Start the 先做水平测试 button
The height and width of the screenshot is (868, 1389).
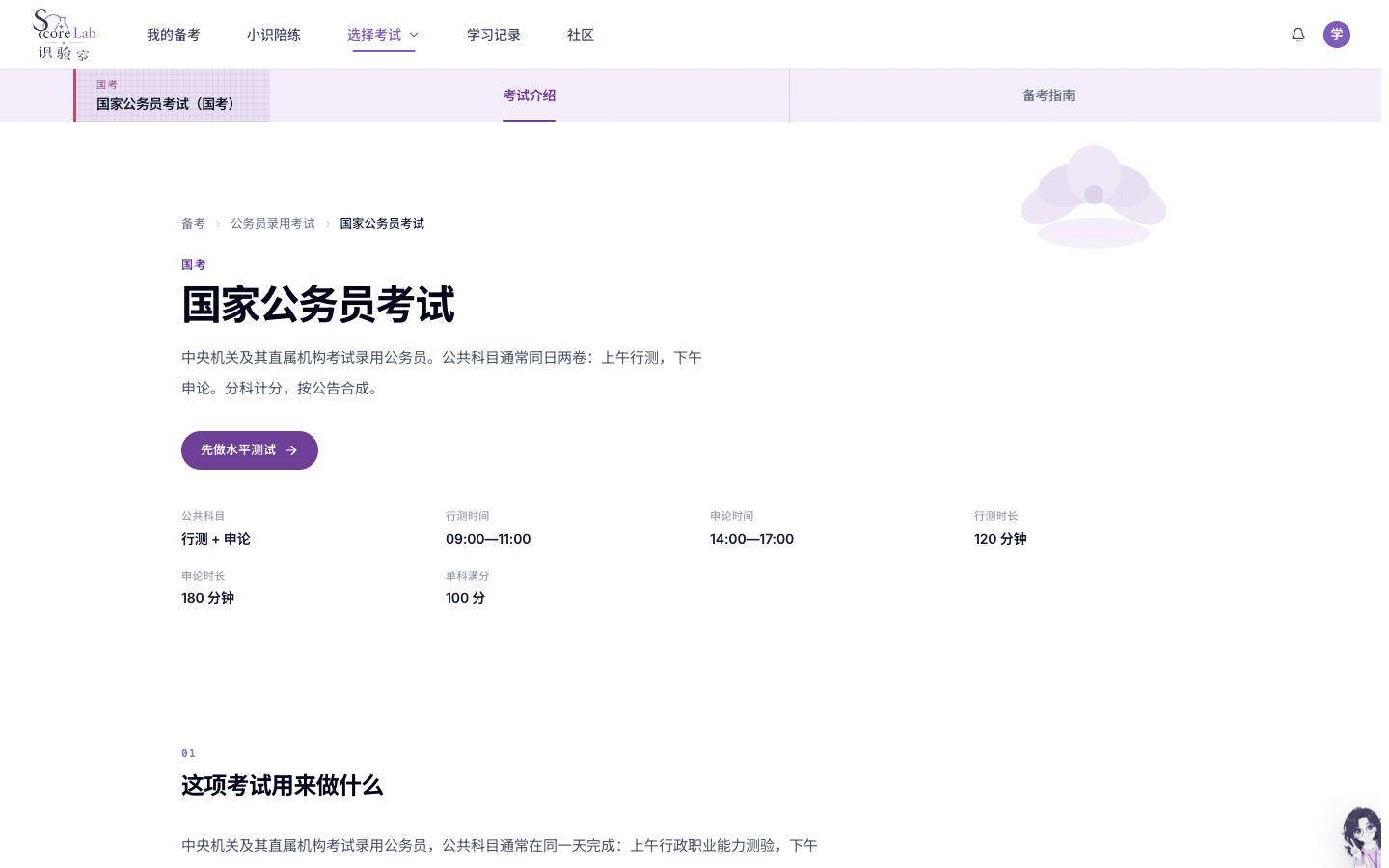250,450
